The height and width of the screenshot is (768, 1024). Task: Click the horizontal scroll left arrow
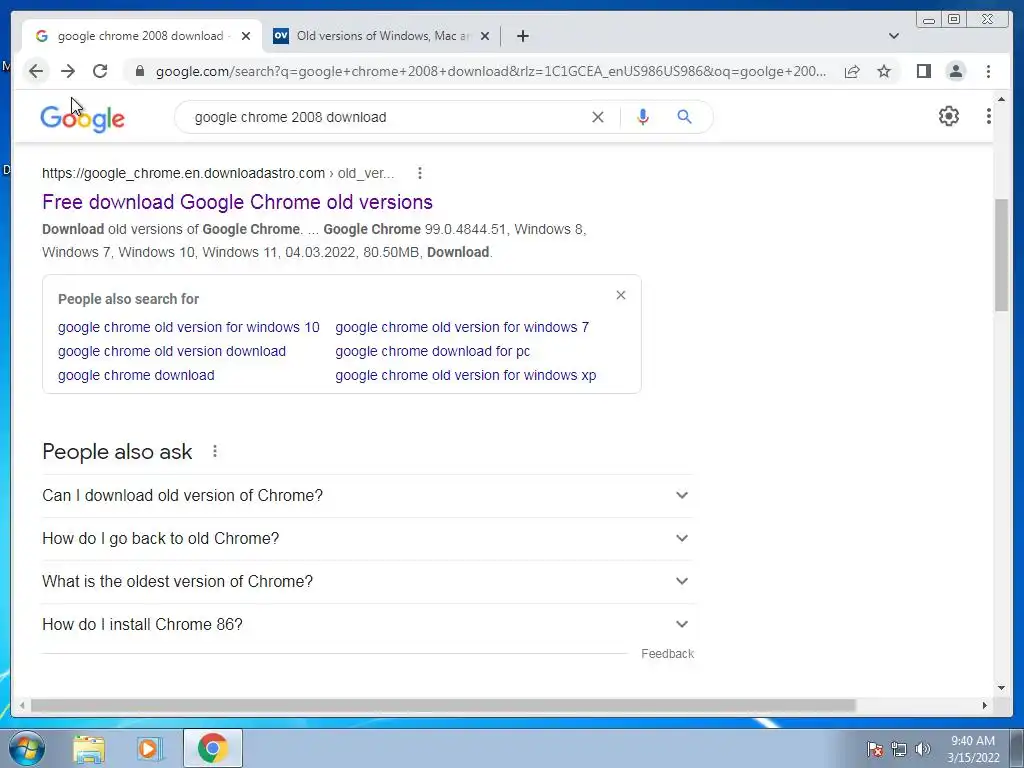point(22,705)
